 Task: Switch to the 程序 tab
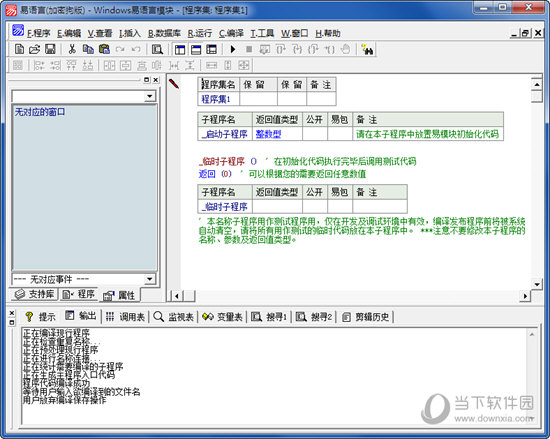pyautogui.click(x=79, y=294)
